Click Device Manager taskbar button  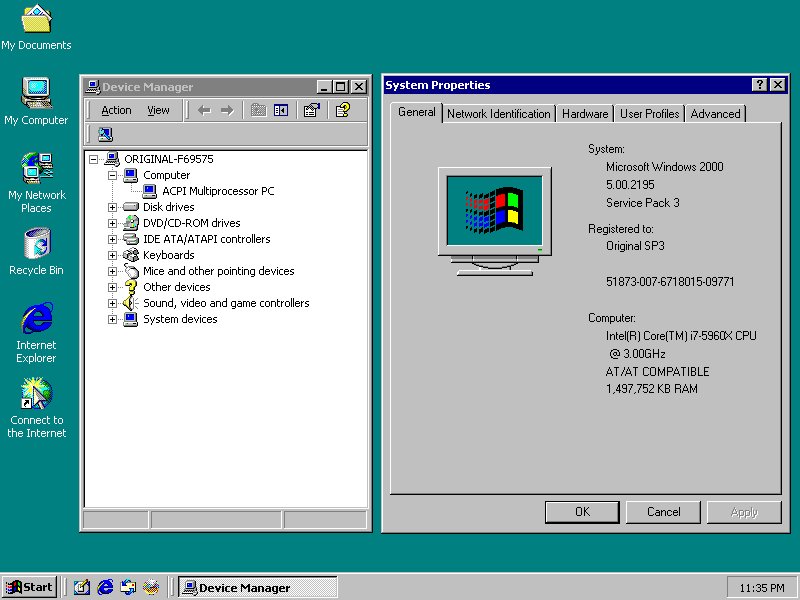click(x=258, y=587)
